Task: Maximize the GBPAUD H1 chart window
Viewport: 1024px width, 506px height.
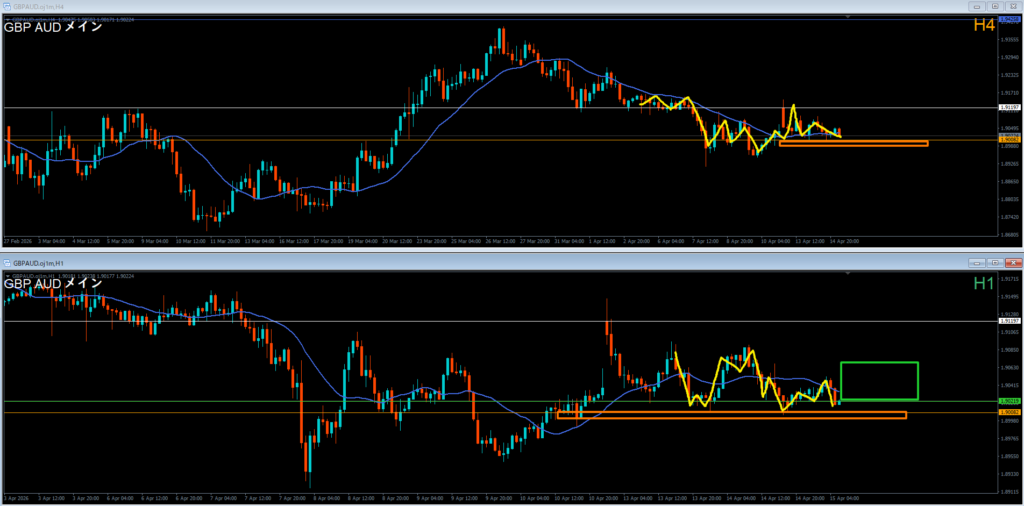Action: (x=996, y=262)
